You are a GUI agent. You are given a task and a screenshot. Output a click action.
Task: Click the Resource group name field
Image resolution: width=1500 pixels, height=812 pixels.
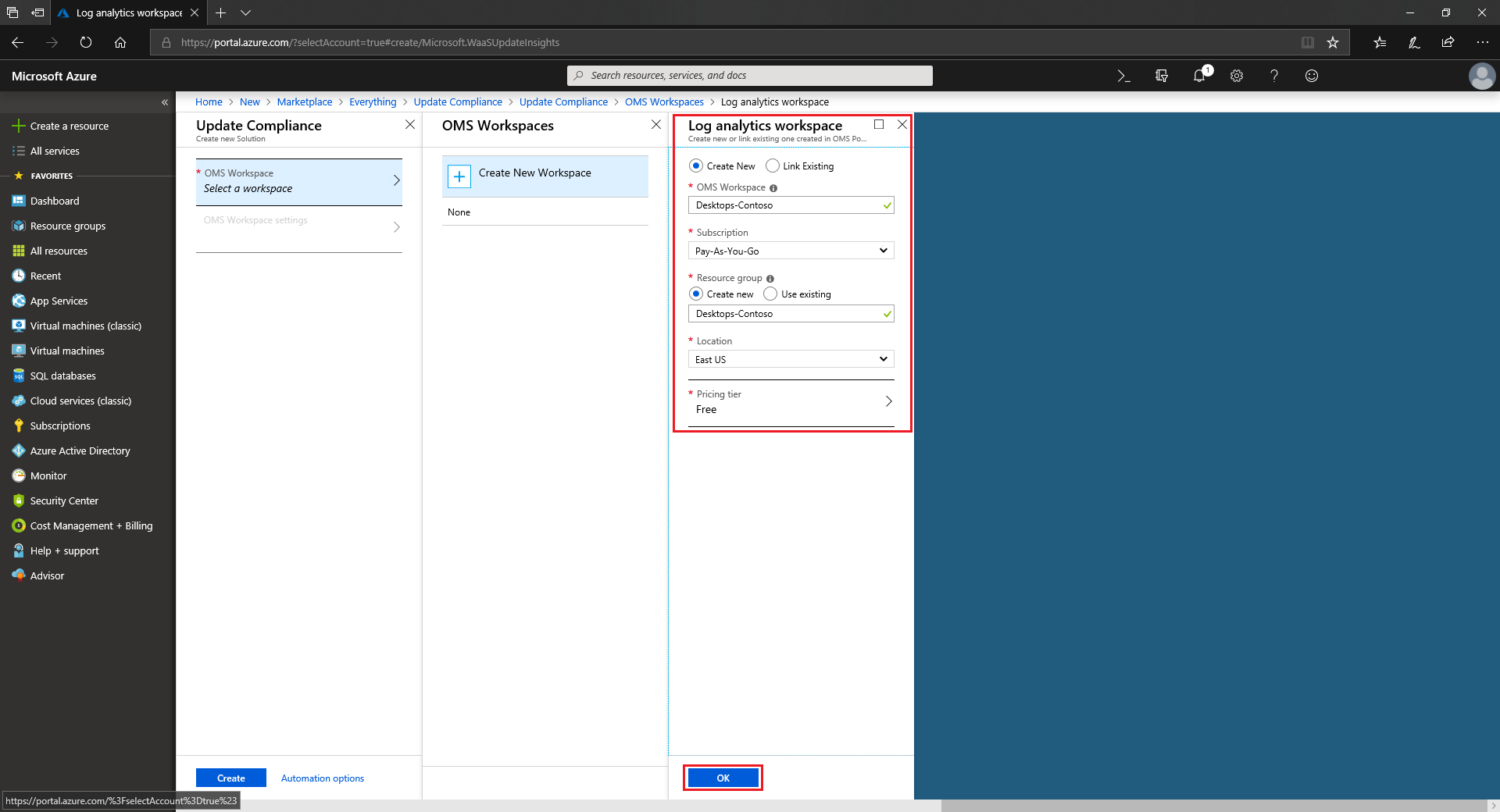pyautogui.click(x=791, y=314)
